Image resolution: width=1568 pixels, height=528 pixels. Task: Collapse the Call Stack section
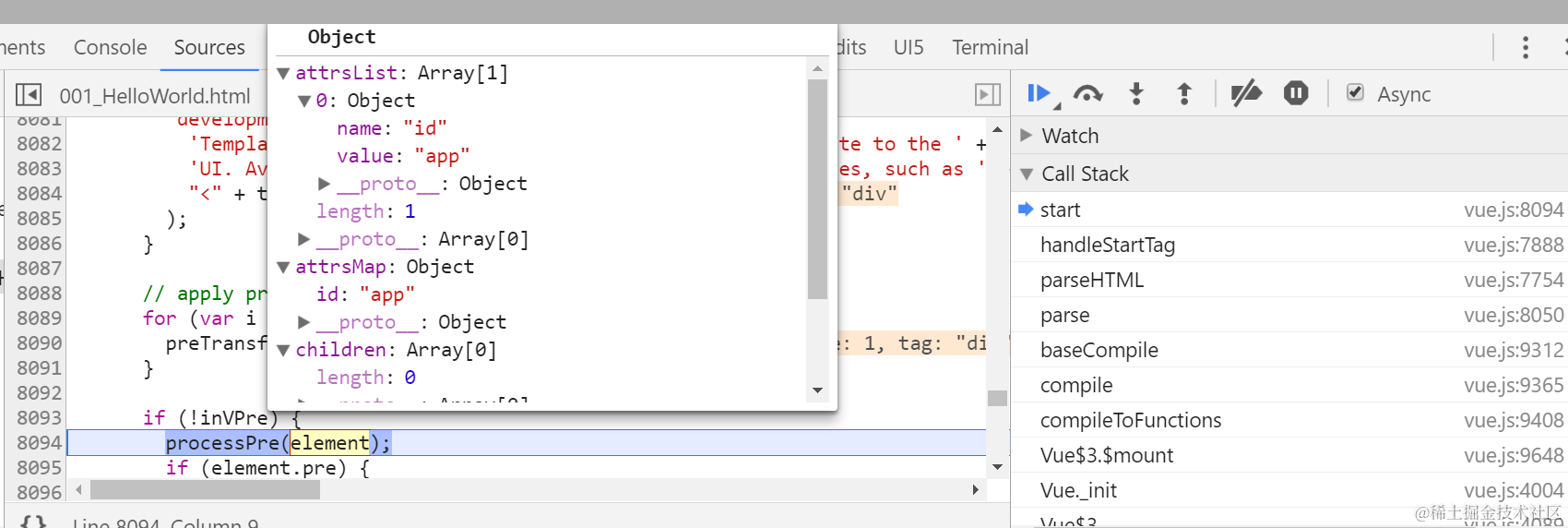(x=1289, y=174)
